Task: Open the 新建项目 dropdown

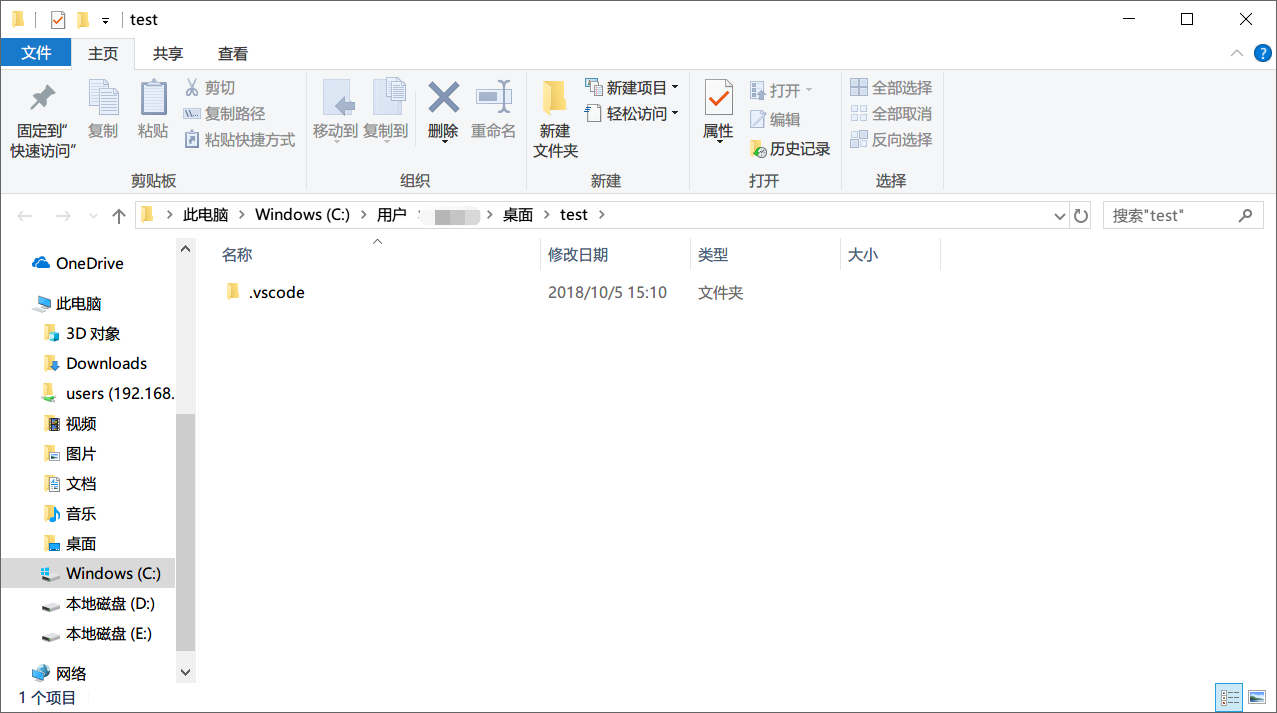Action: (x=632, y=88)
